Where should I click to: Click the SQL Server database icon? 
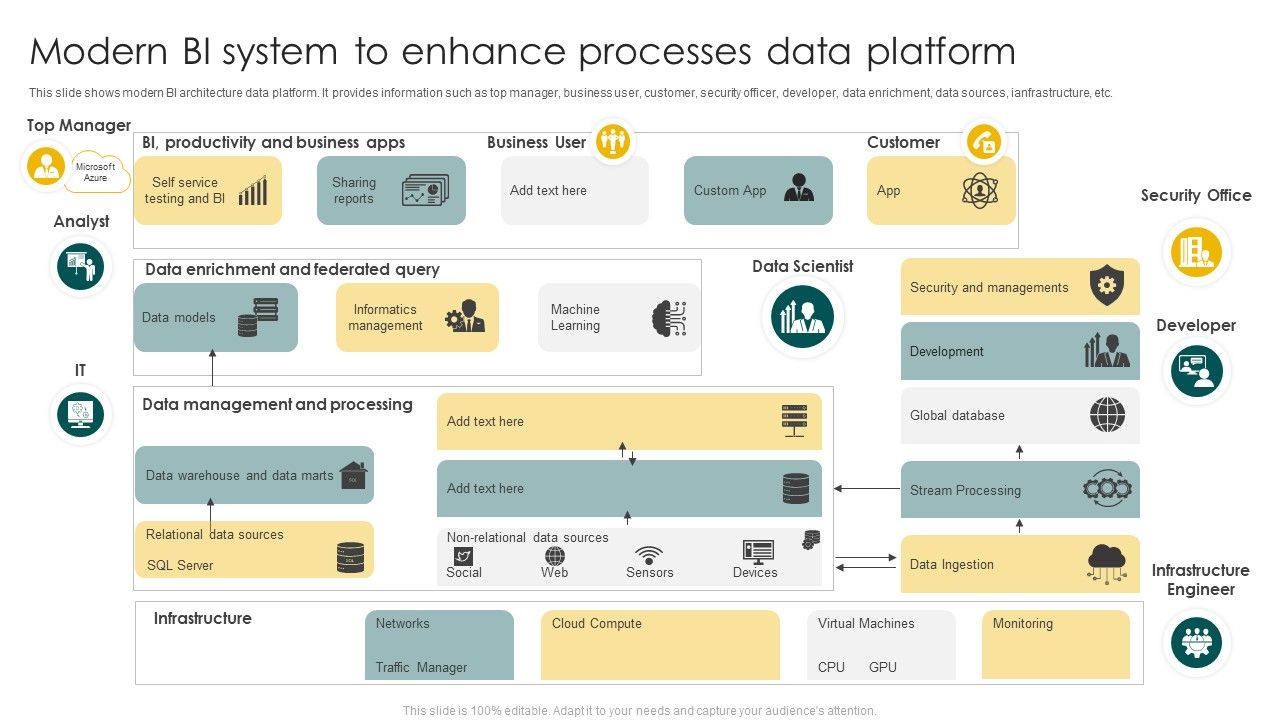(351, 557)
